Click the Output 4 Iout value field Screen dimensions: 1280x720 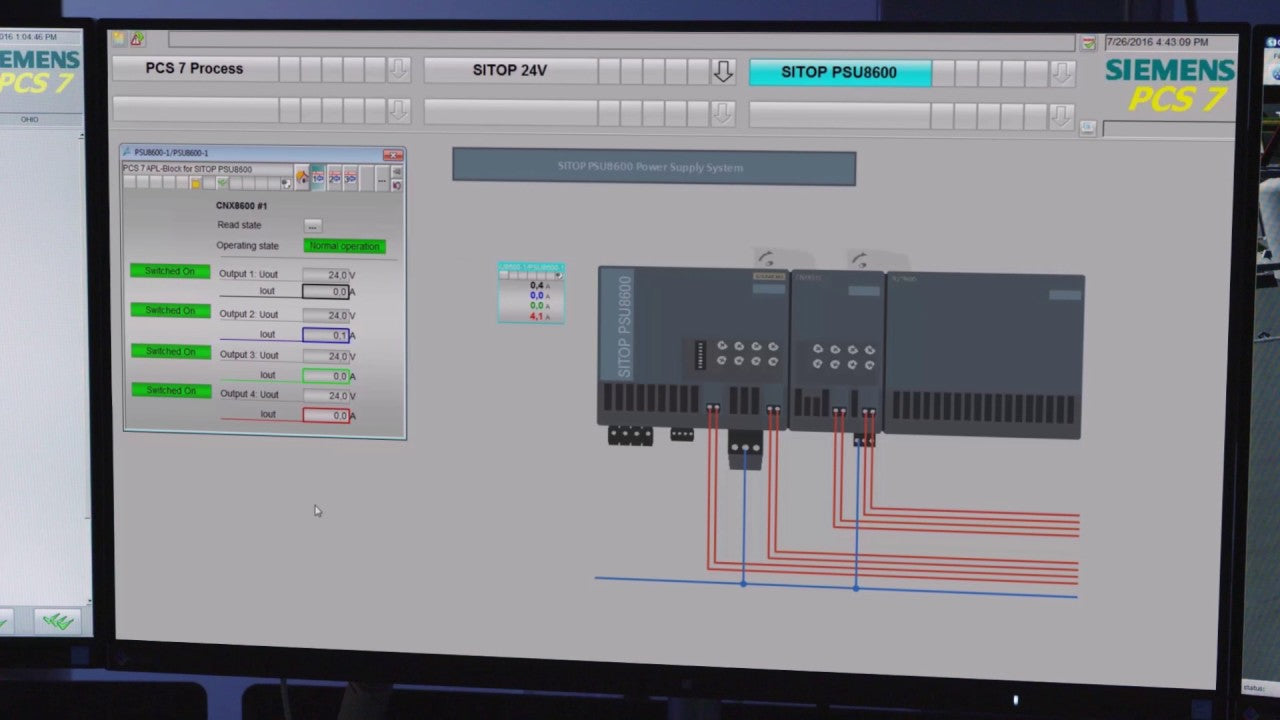326,415
